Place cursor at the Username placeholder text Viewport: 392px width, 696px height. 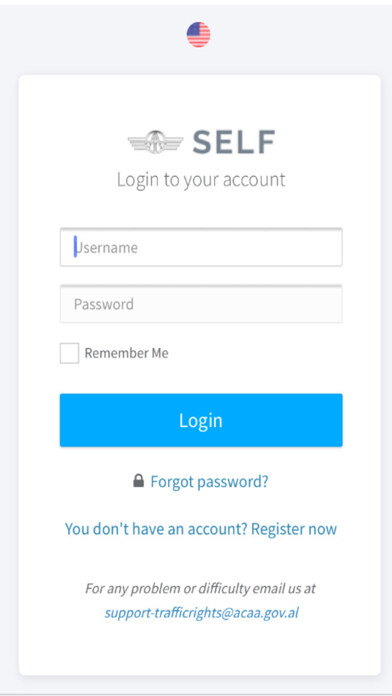[x=106, y=248]
